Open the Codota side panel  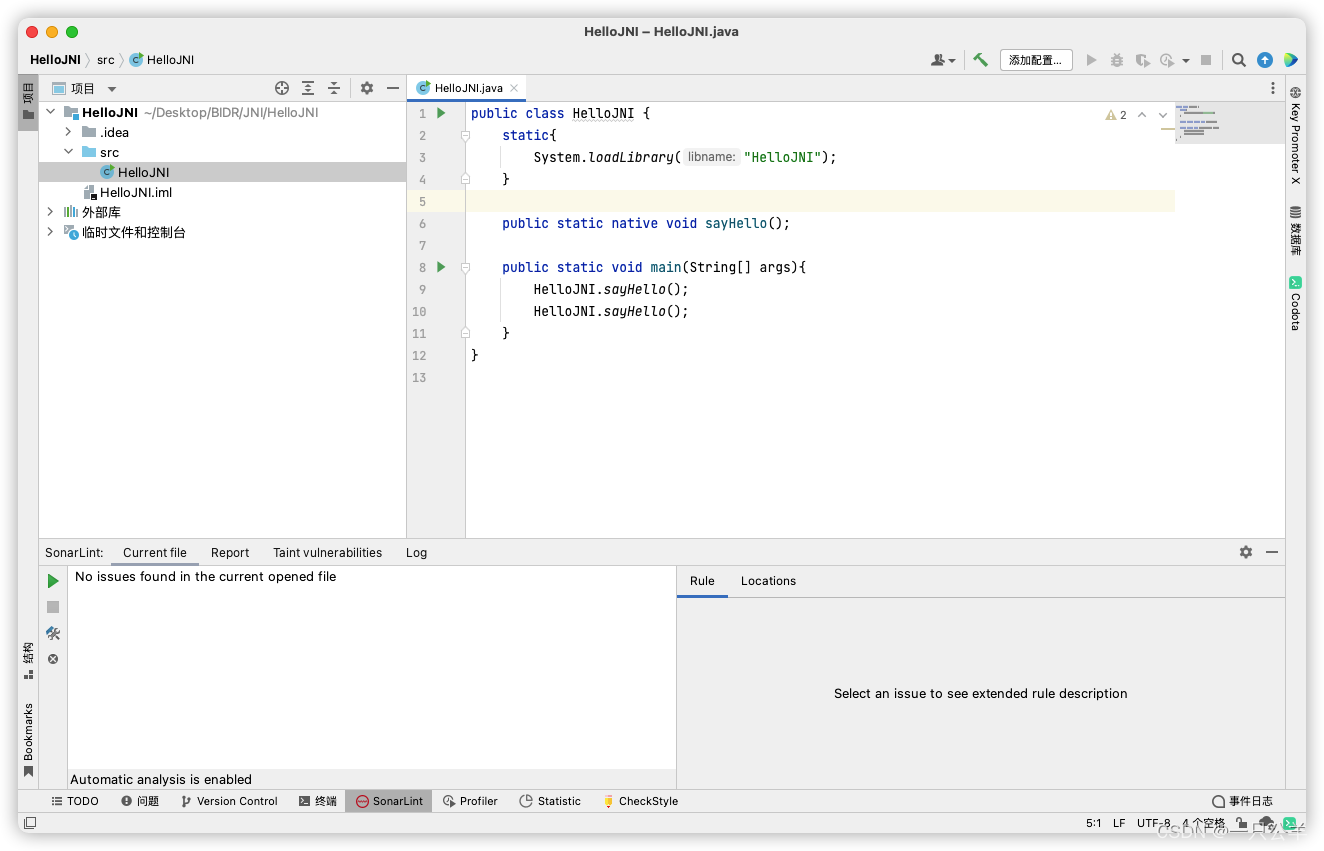coord(1295,304)
